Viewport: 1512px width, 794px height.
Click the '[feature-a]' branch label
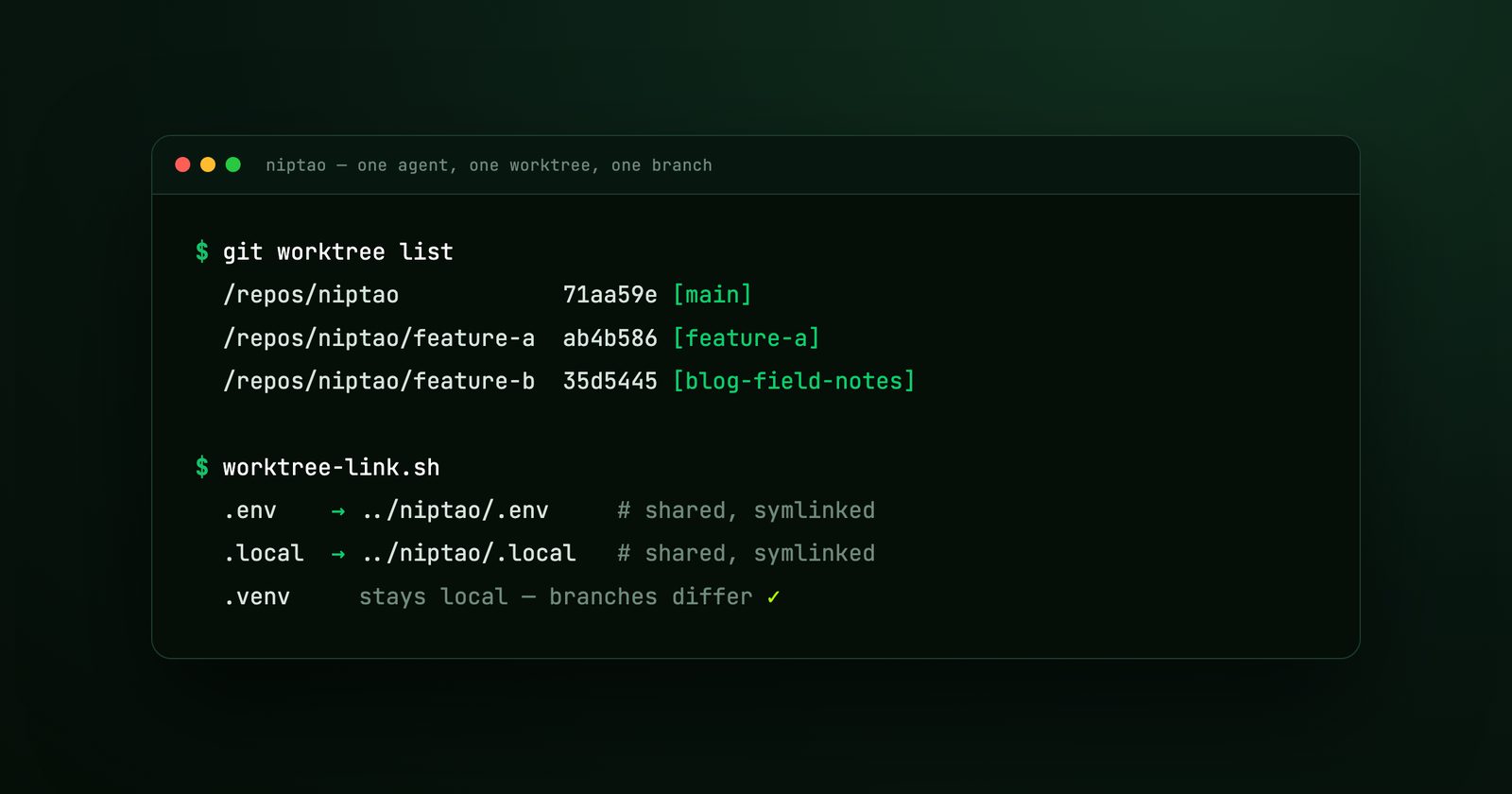pos(747,338)
